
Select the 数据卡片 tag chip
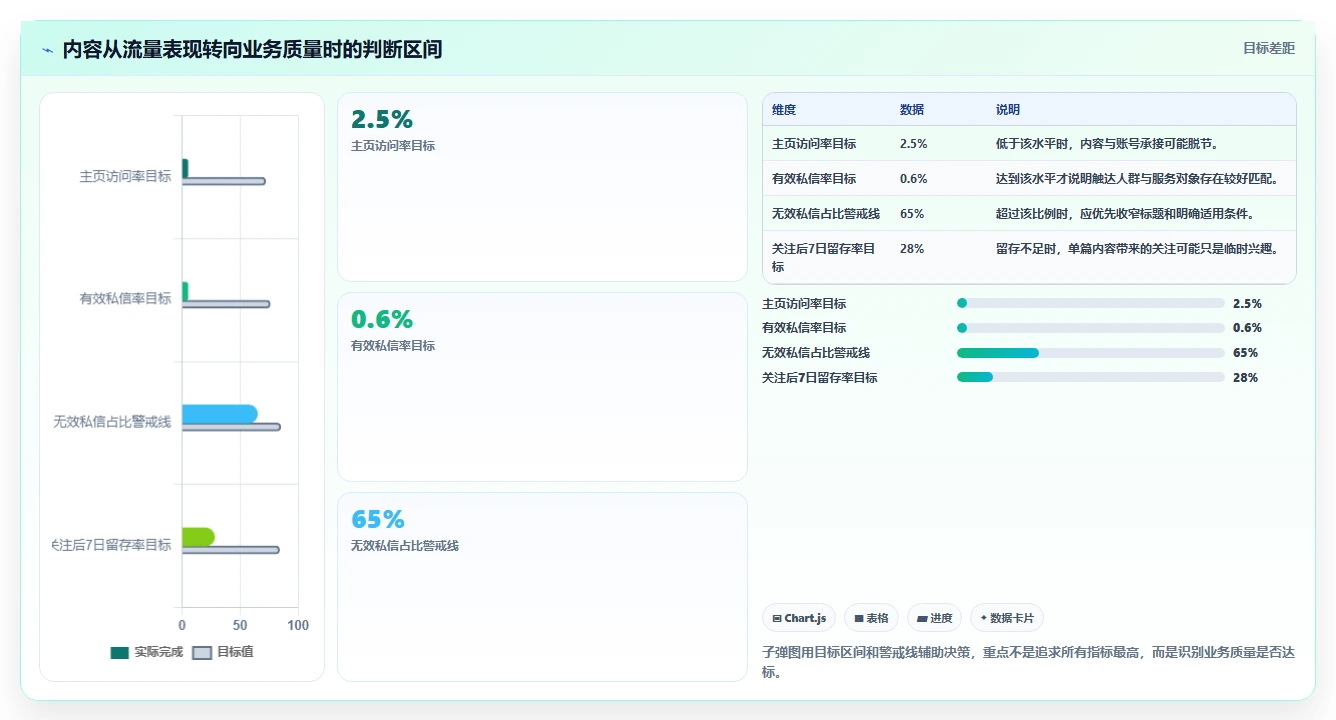pos(1006,618)
